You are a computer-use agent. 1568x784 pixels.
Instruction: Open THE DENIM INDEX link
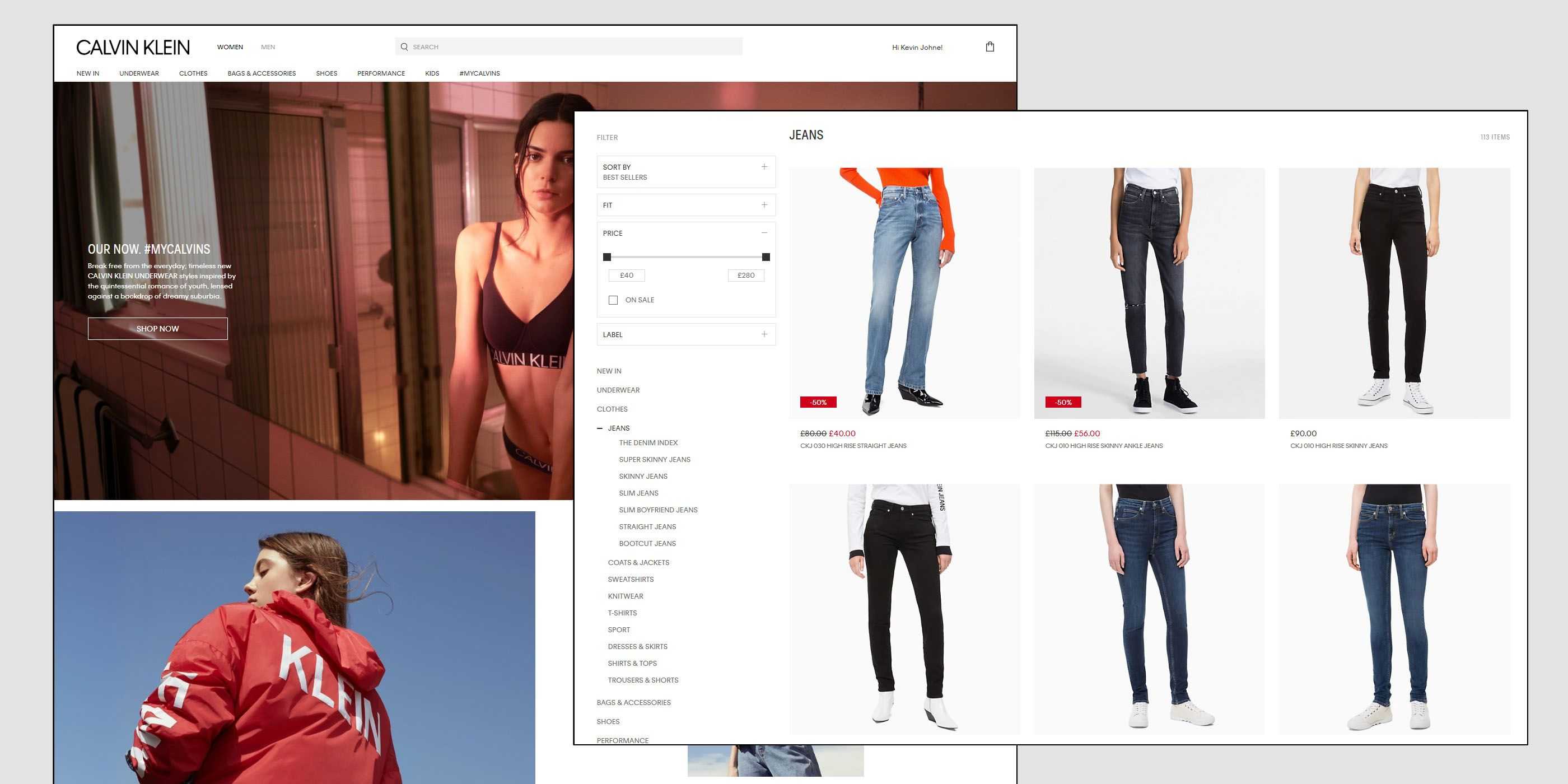[x=648, y=442]
